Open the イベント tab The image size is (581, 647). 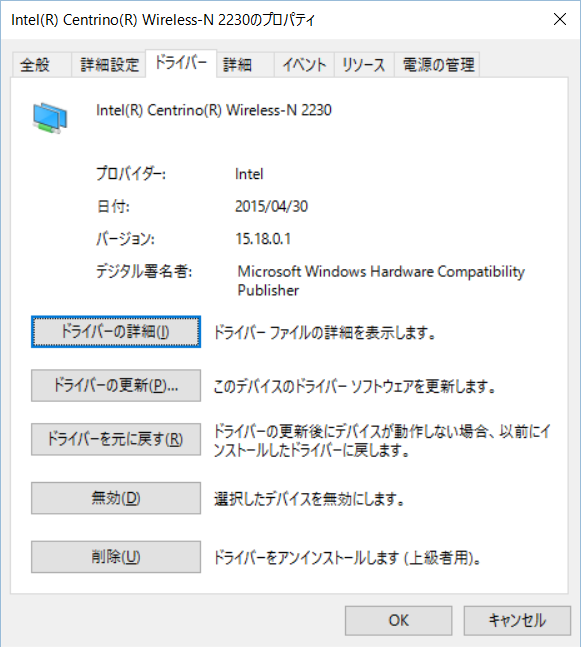coord(304,65)
